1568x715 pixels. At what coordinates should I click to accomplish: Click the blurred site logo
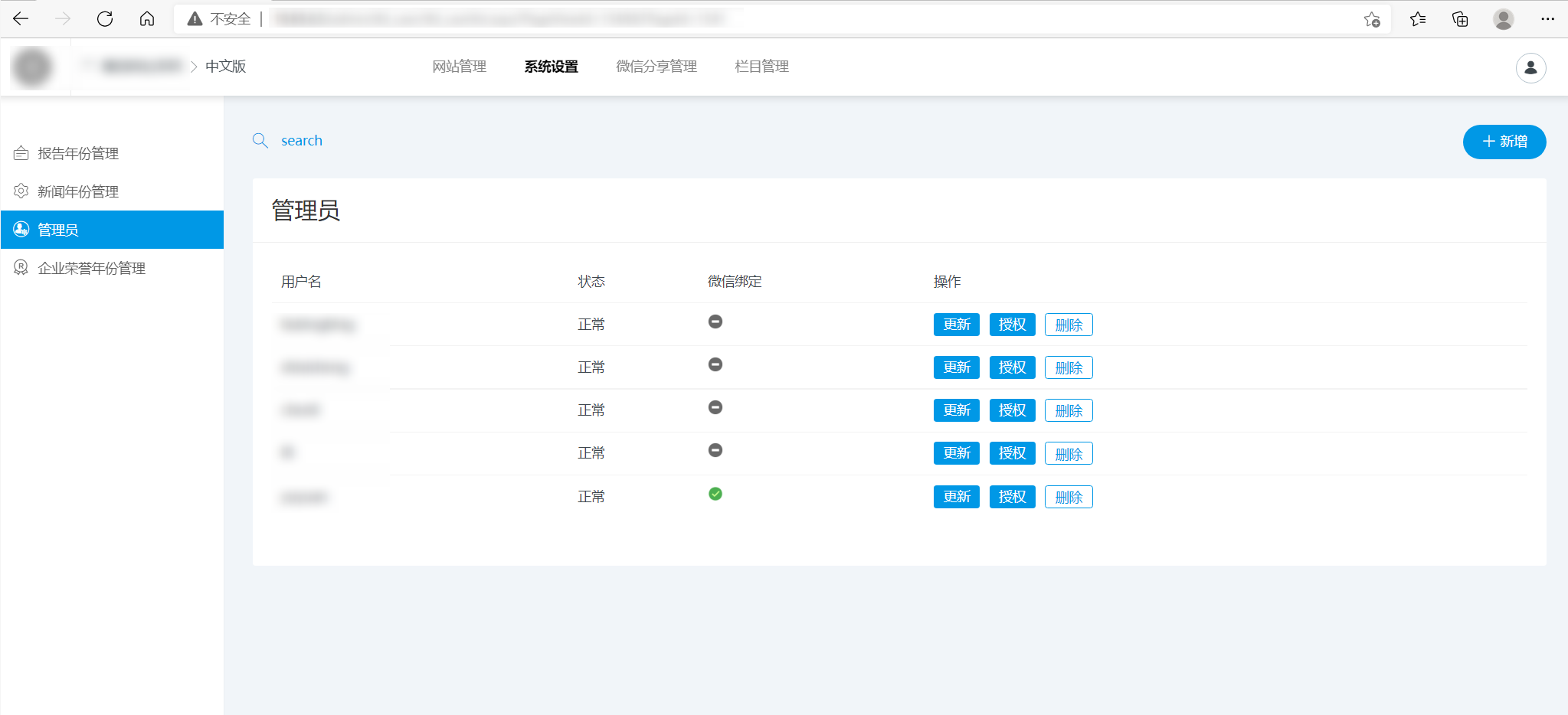[x=32, y=67]
